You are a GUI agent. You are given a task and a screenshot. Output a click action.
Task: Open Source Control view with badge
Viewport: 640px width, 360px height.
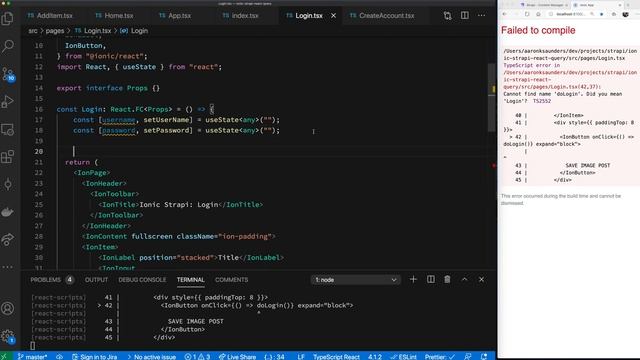[8, 74]
